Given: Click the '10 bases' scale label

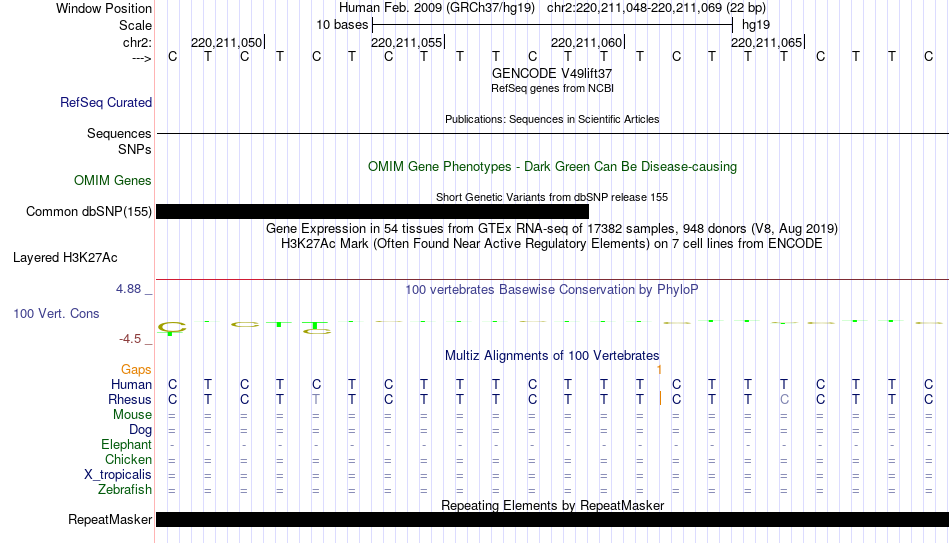Looking at the screenshot, I should pos(342,25).
